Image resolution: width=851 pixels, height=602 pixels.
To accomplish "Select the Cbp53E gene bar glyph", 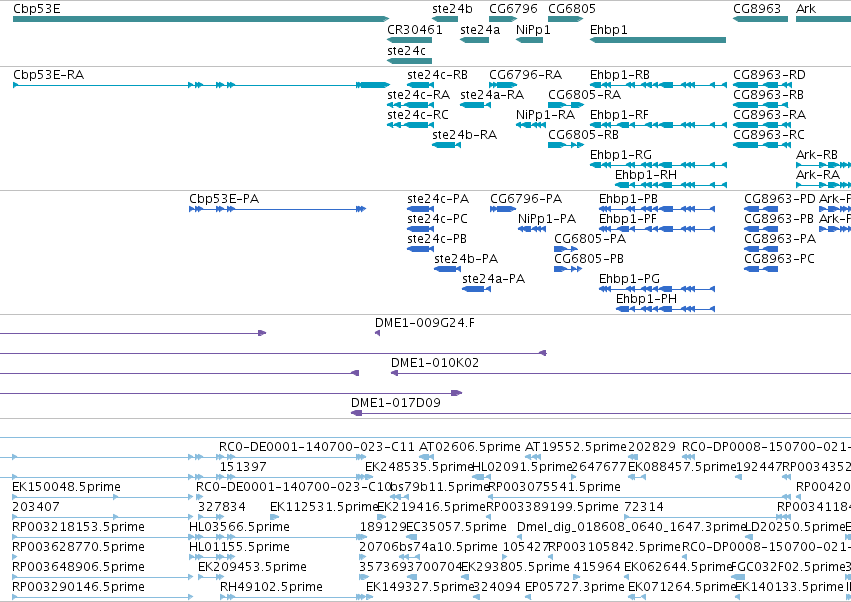I will (x=201, y=20).
